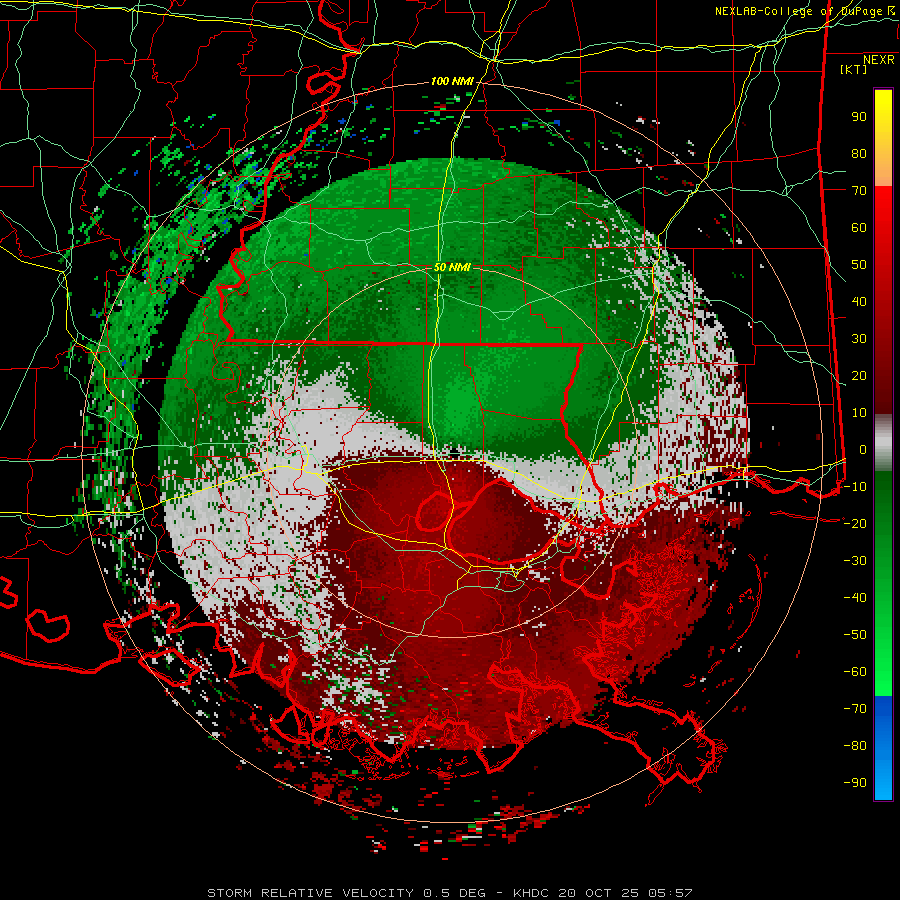The width and height of the screenshot is (900, 900).
Task: Click the -60 scale label
Action: click(855, 672)
